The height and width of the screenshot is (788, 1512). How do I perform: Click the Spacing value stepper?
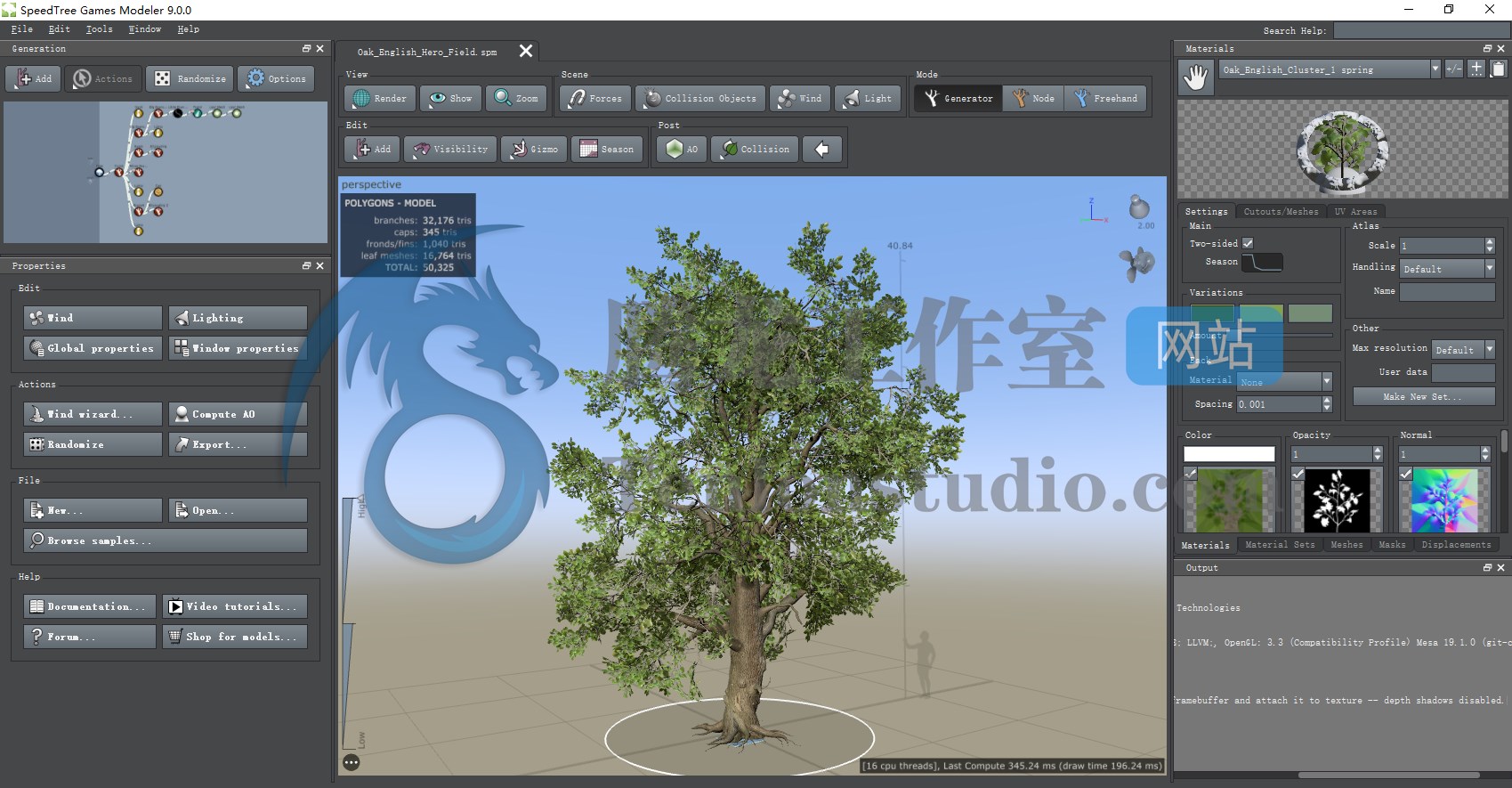1327,404
